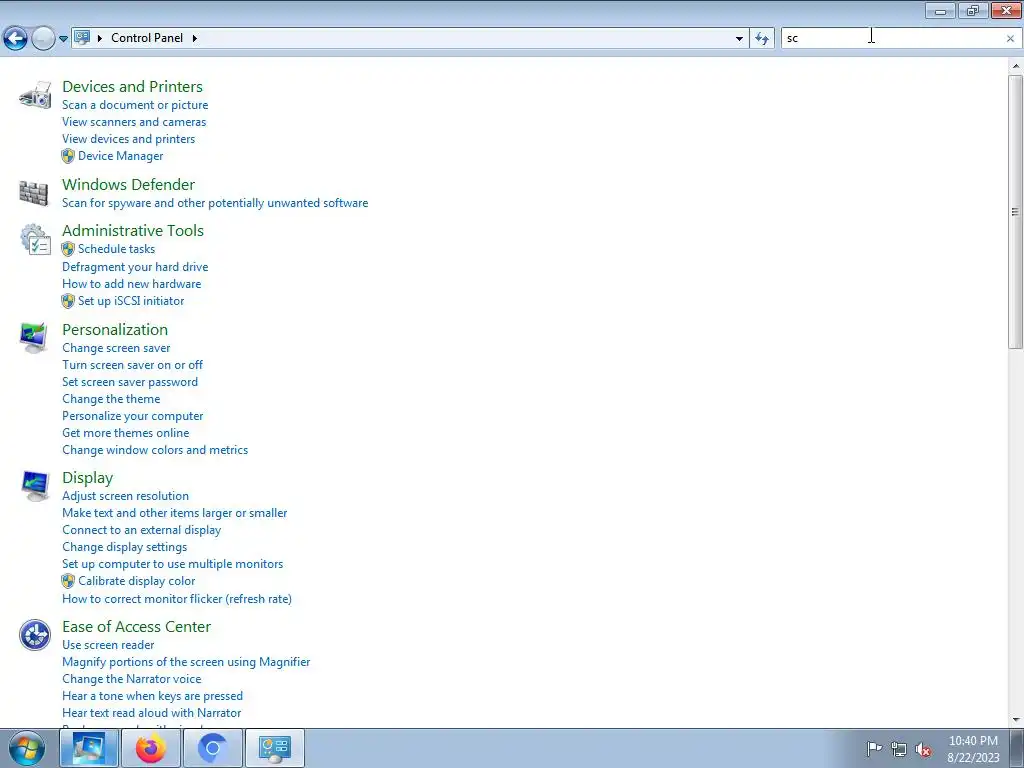
Task: Click View scanners and cameras
Action: point(134,122)
